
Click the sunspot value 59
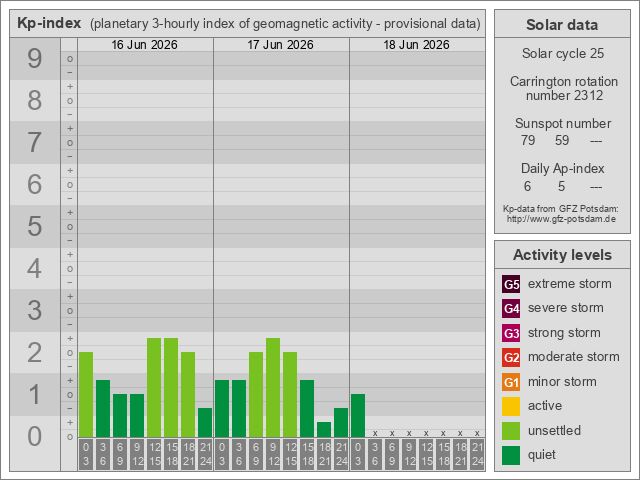[562, 140]
